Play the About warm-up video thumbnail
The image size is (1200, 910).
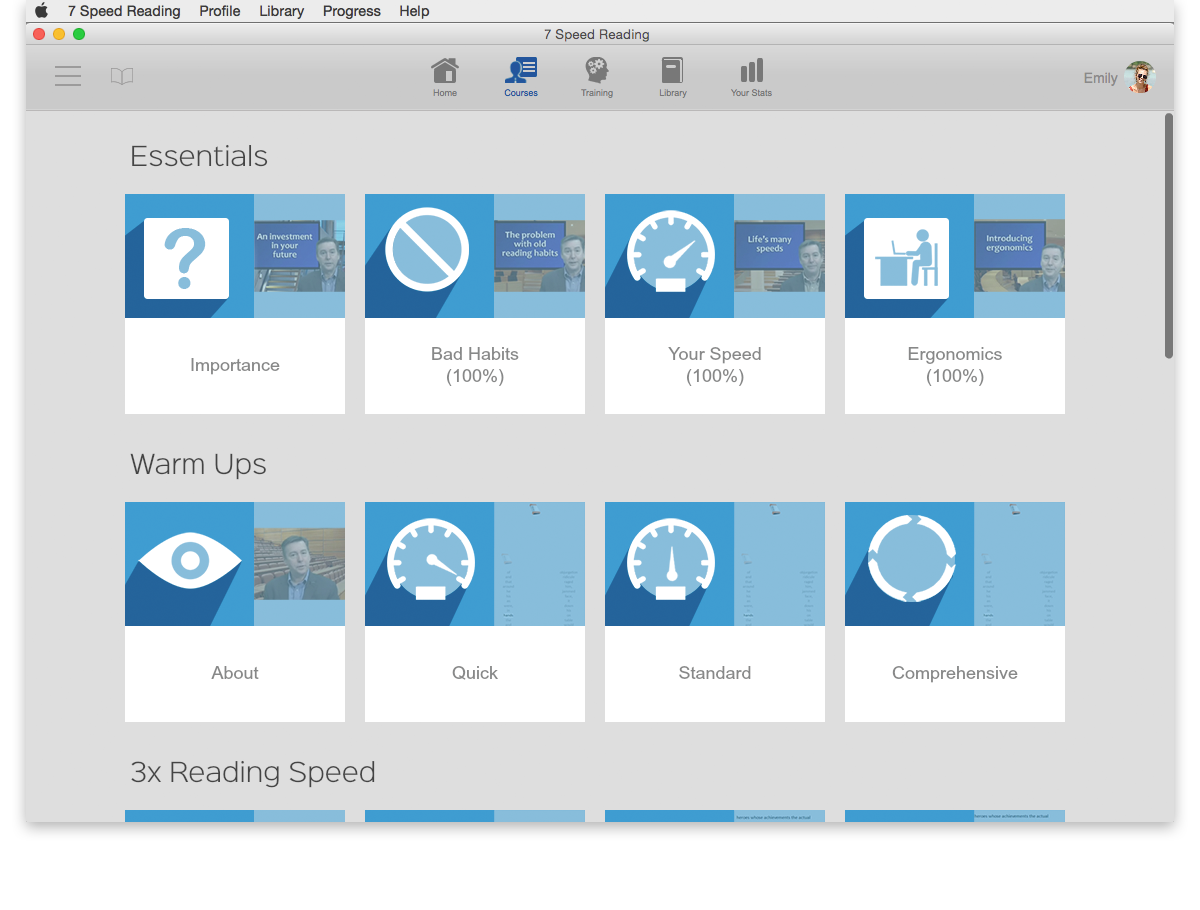click(299, 564)
